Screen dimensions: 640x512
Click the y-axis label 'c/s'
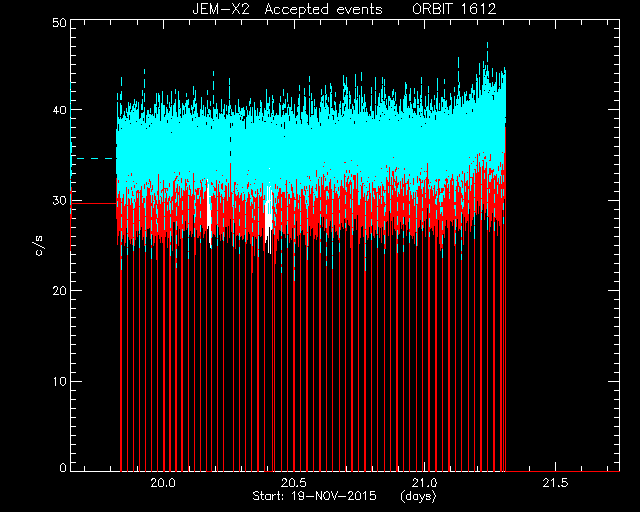pos(39,246)
